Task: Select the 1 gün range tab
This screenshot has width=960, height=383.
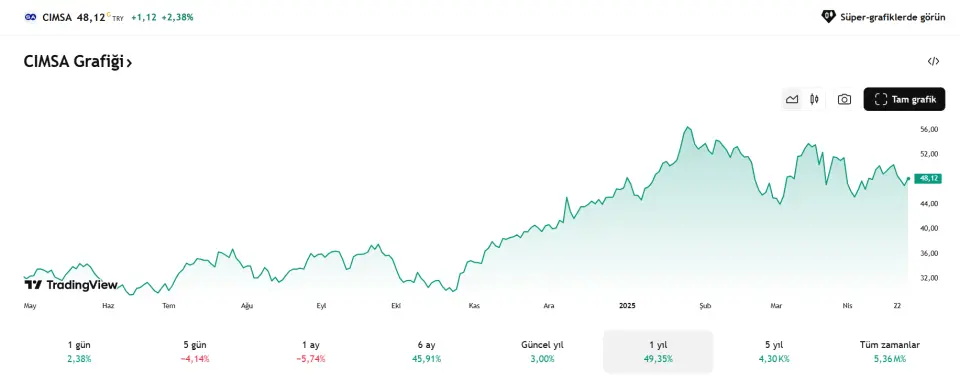Action: point(79,352)
